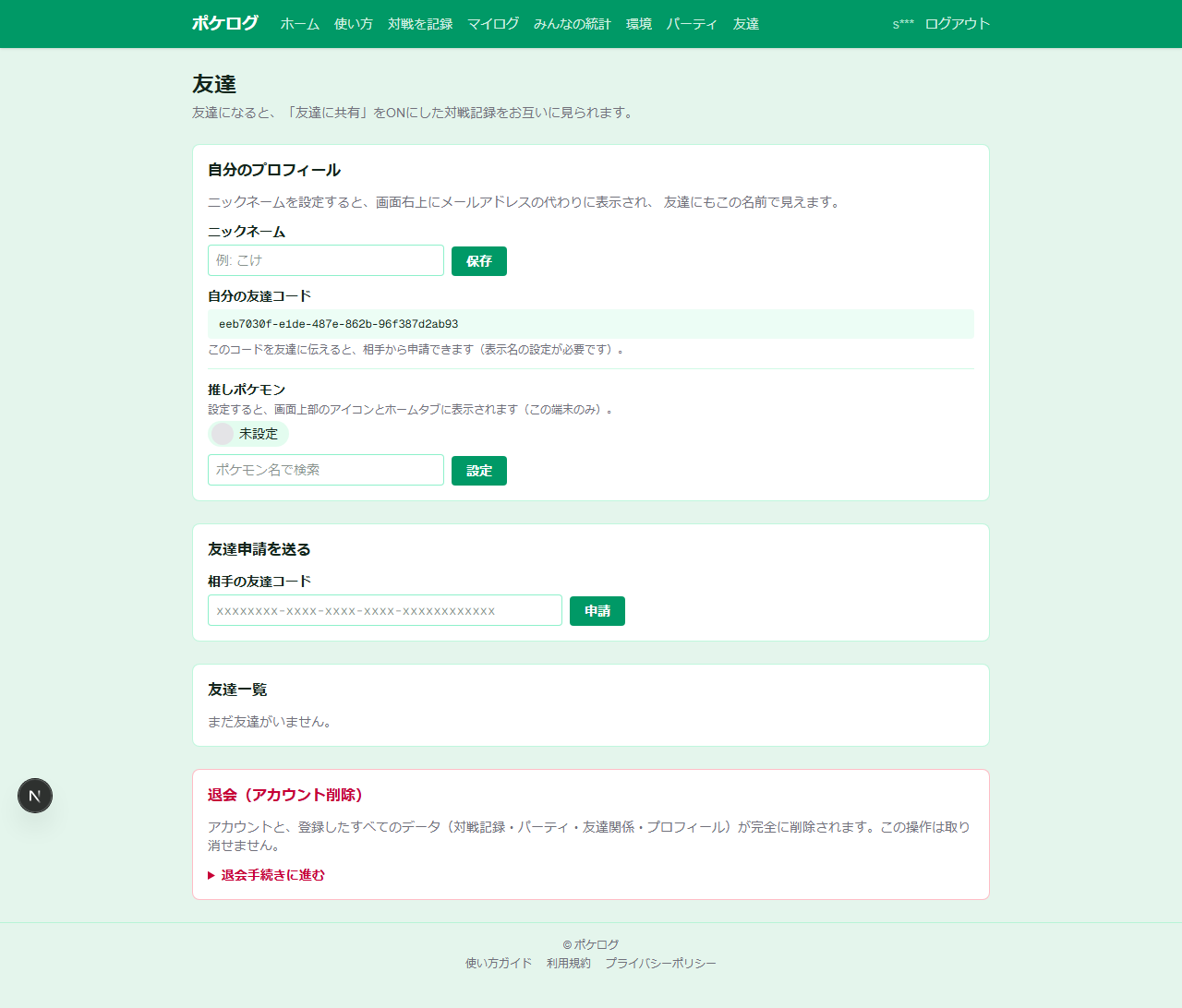Open the 環境 page
Screen dimensions: 1182x1008
(639, 24)
